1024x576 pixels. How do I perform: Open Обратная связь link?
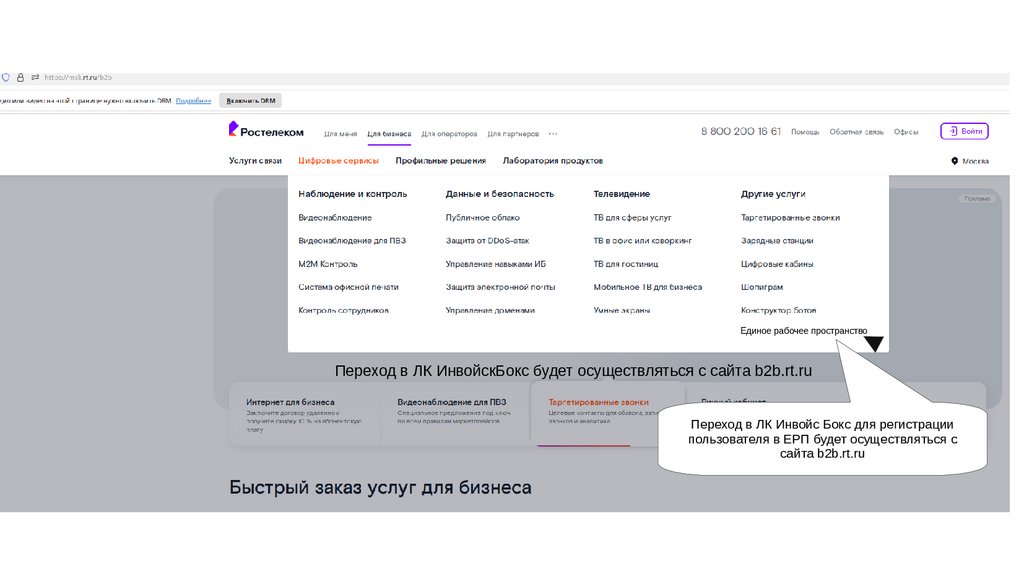(x=856, y=132)
